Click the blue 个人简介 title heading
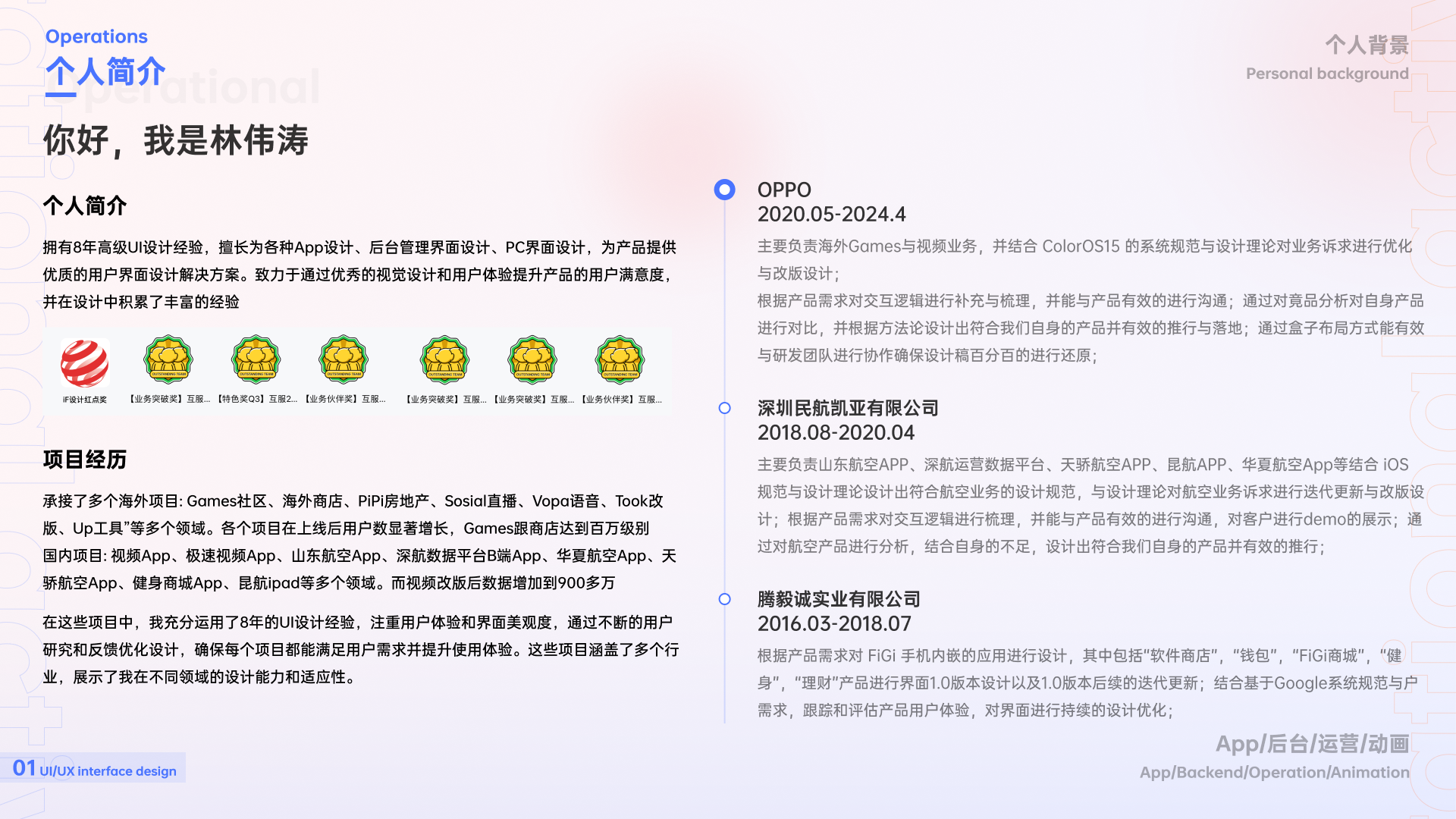 [x=105, y=72]
